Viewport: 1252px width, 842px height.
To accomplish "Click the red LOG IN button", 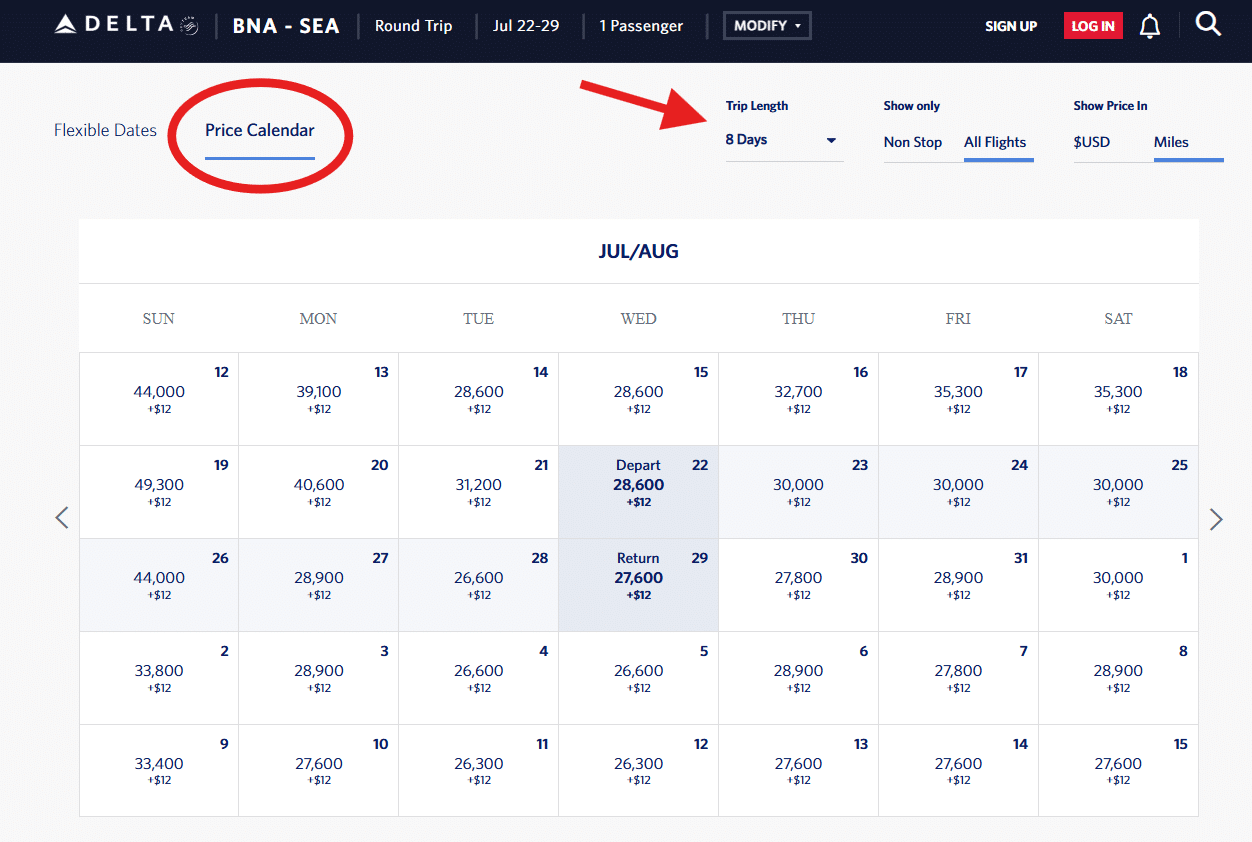I will (1093, 26).
